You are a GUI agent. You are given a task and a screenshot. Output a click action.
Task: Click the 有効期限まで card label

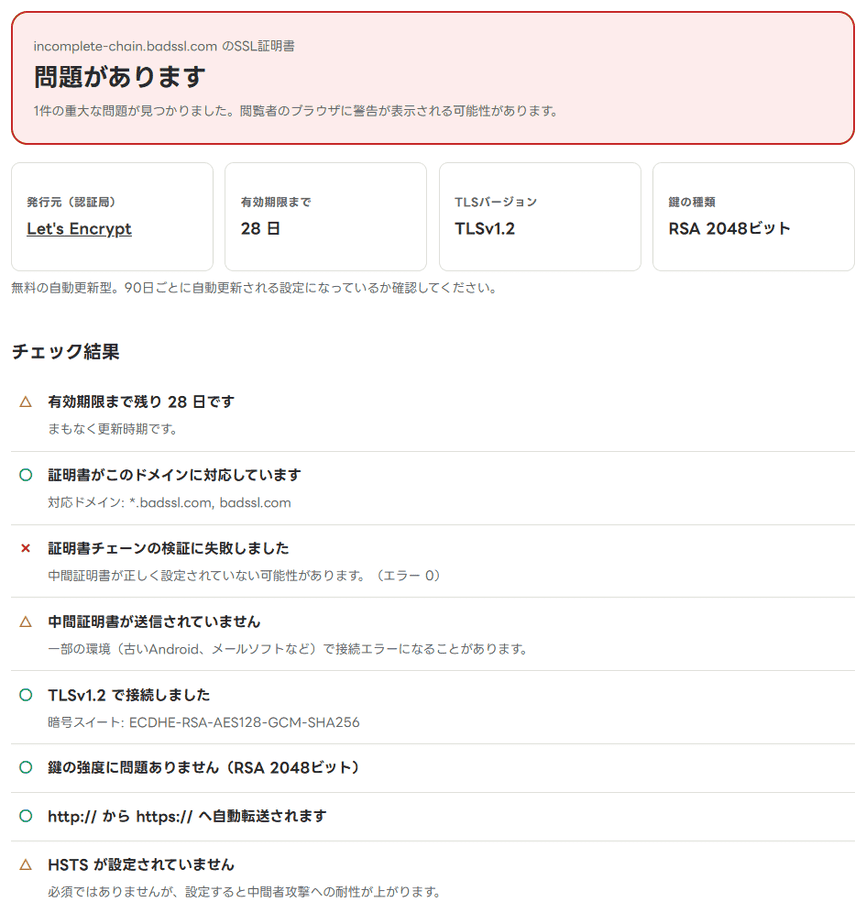pyautogui.click(x=276, y=202)
